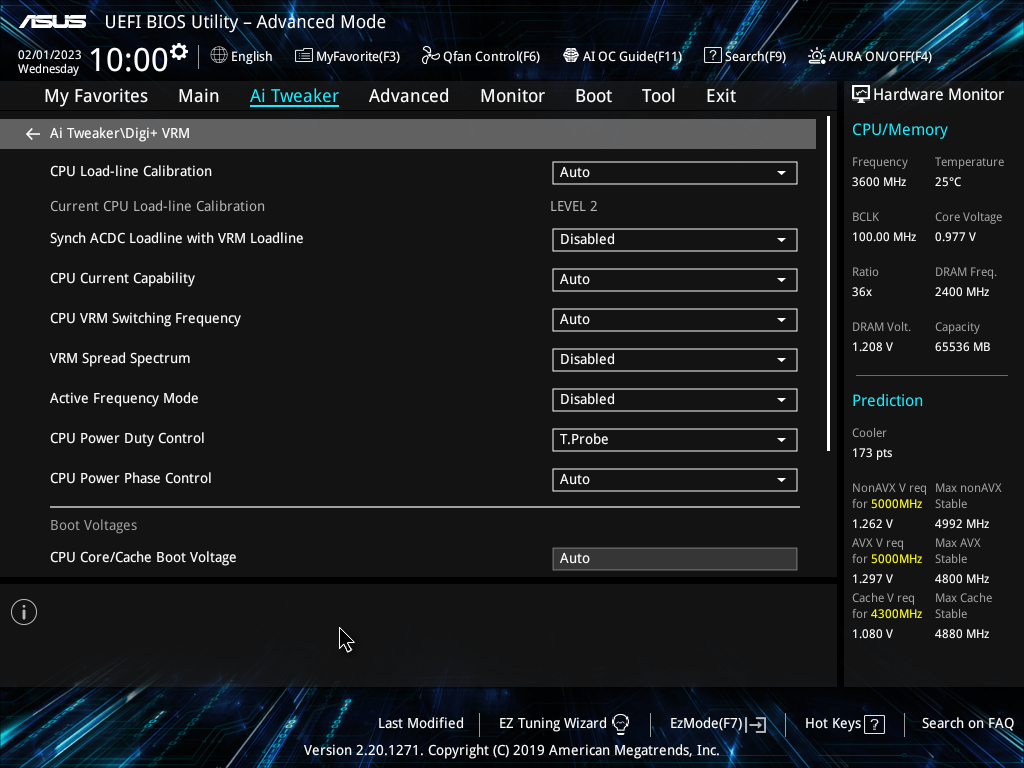Open CPU Load-line Calibration dropdown

[675, 172]
